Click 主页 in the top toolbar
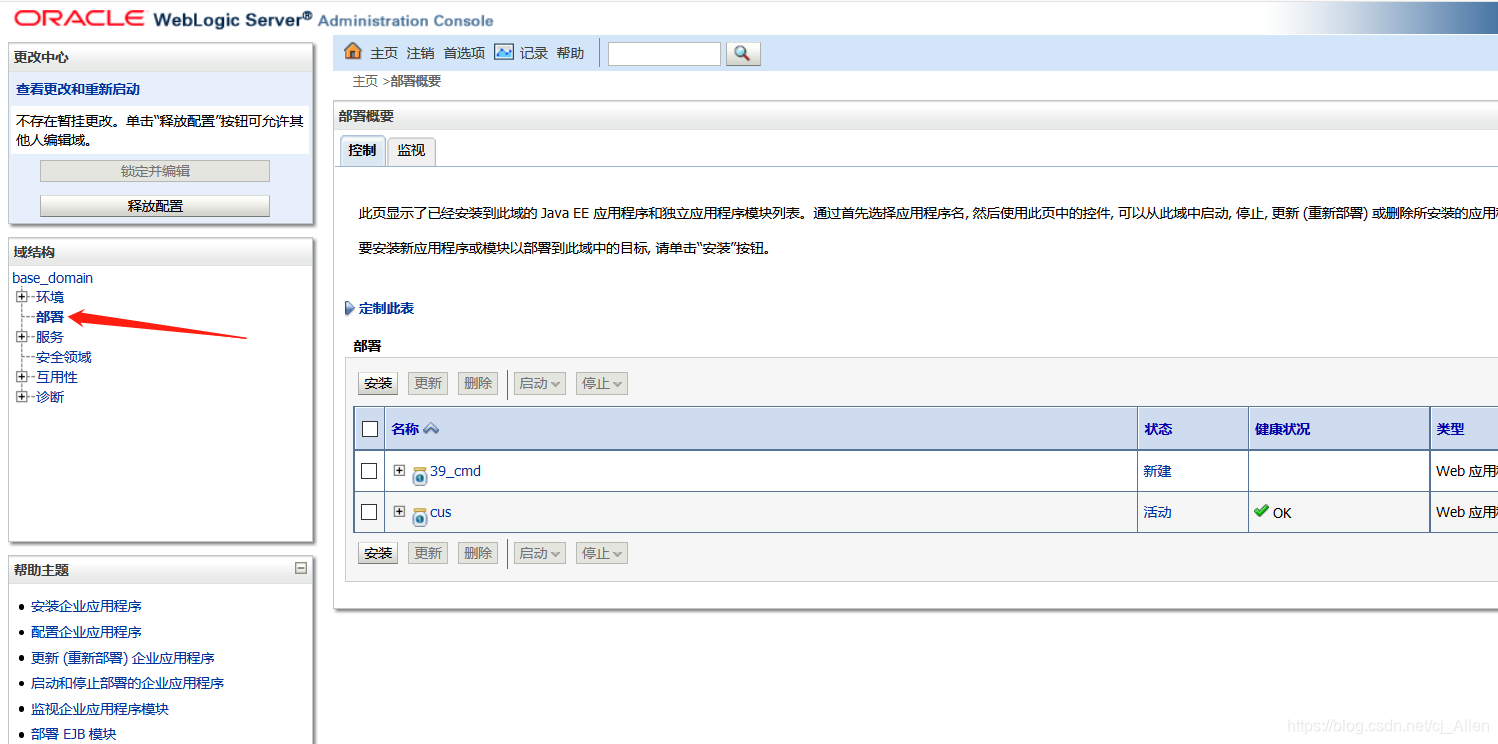The image size is (1498, 744). coord(384,53)
